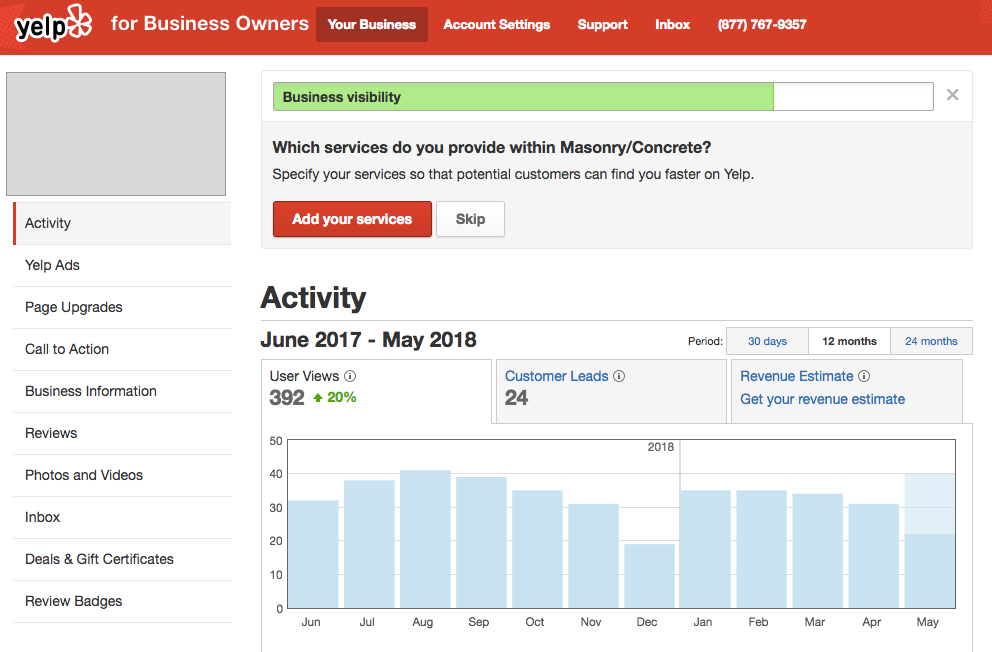This screenshot has width=992, height=652.
Task: Select Activity in the sidebar
Action: click(122, 223)
